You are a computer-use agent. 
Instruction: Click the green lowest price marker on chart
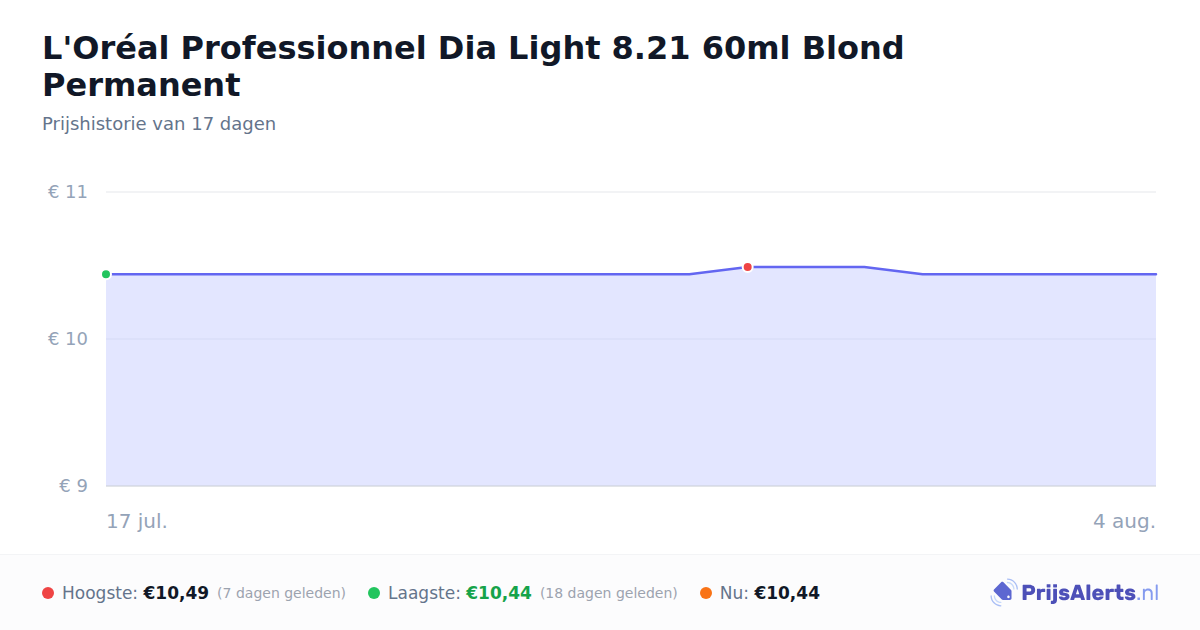point(106,274)
